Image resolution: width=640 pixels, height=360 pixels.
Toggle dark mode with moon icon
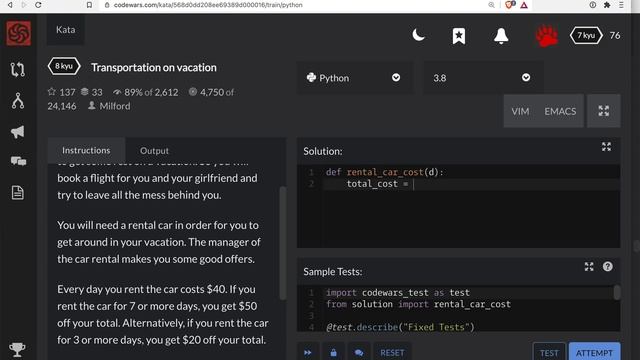tap(418, 35)
